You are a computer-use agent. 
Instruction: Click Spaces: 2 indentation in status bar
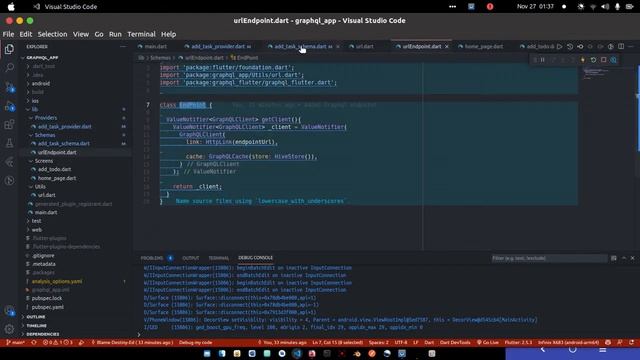coord(379,342)
